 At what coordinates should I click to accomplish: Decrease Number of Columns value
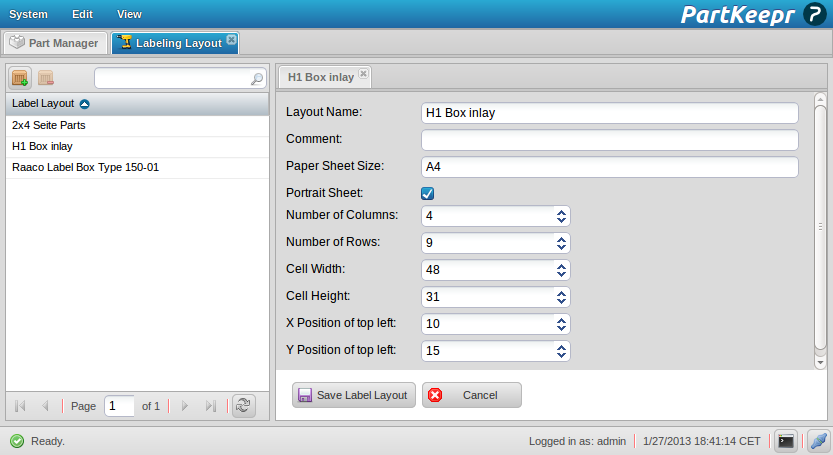click(x=562, y=220)
